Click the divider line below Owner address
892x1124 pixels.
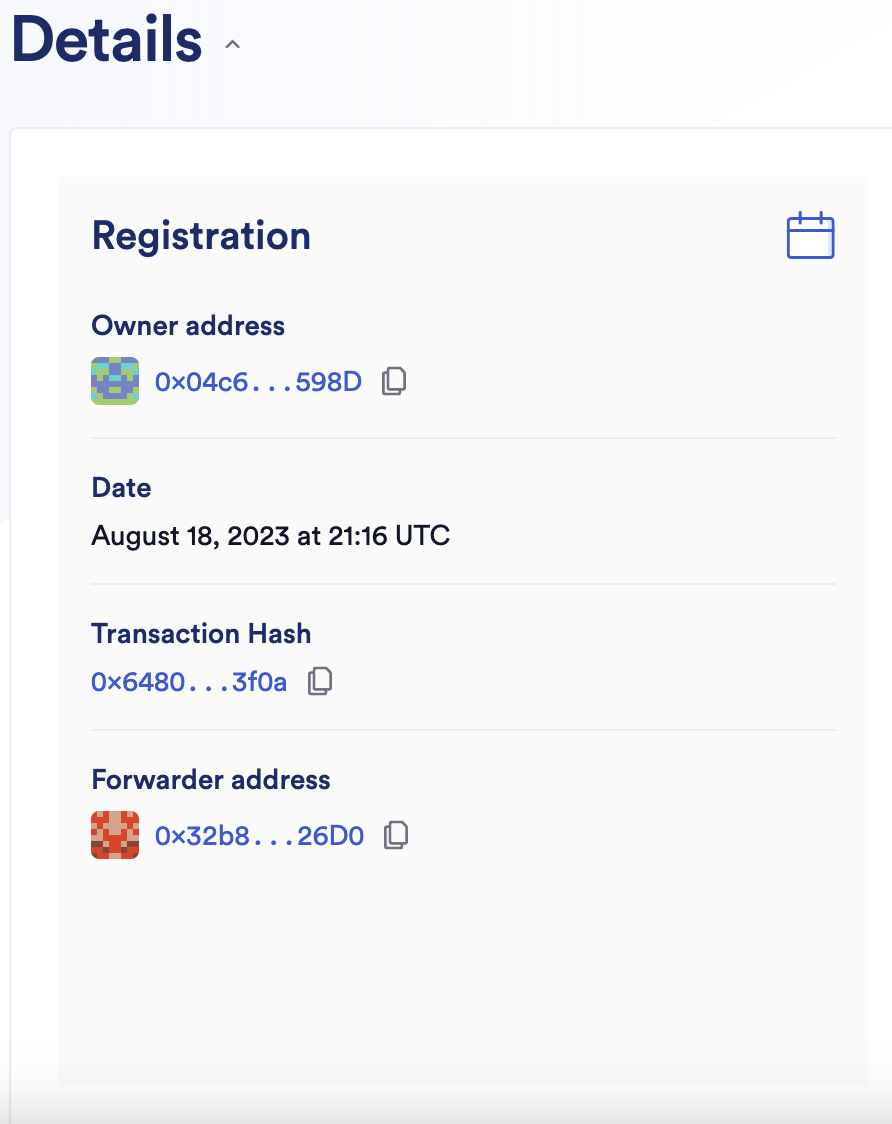click(463, 438)
